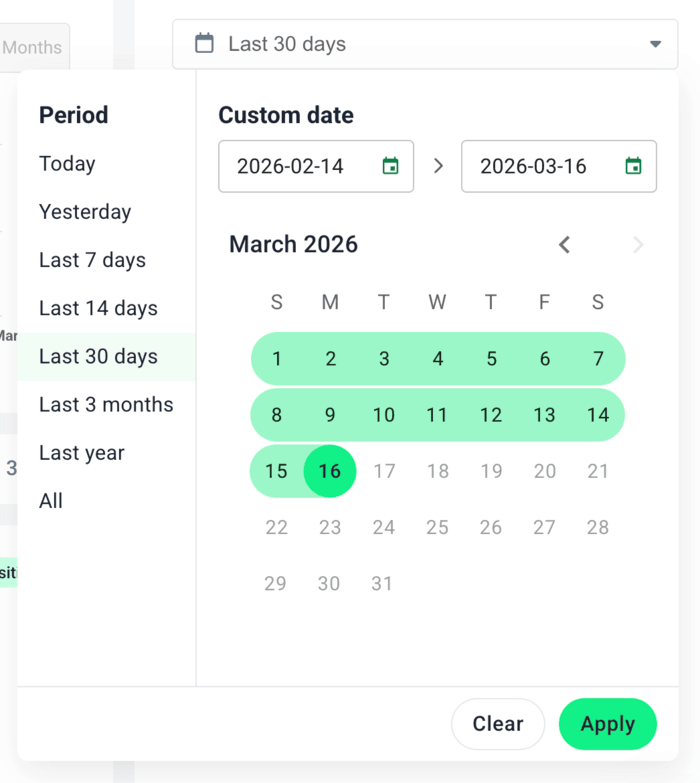The width and height of the screenshot is (700, 783).
Task: Open start date calendar icon
Action: click(390, 166)
